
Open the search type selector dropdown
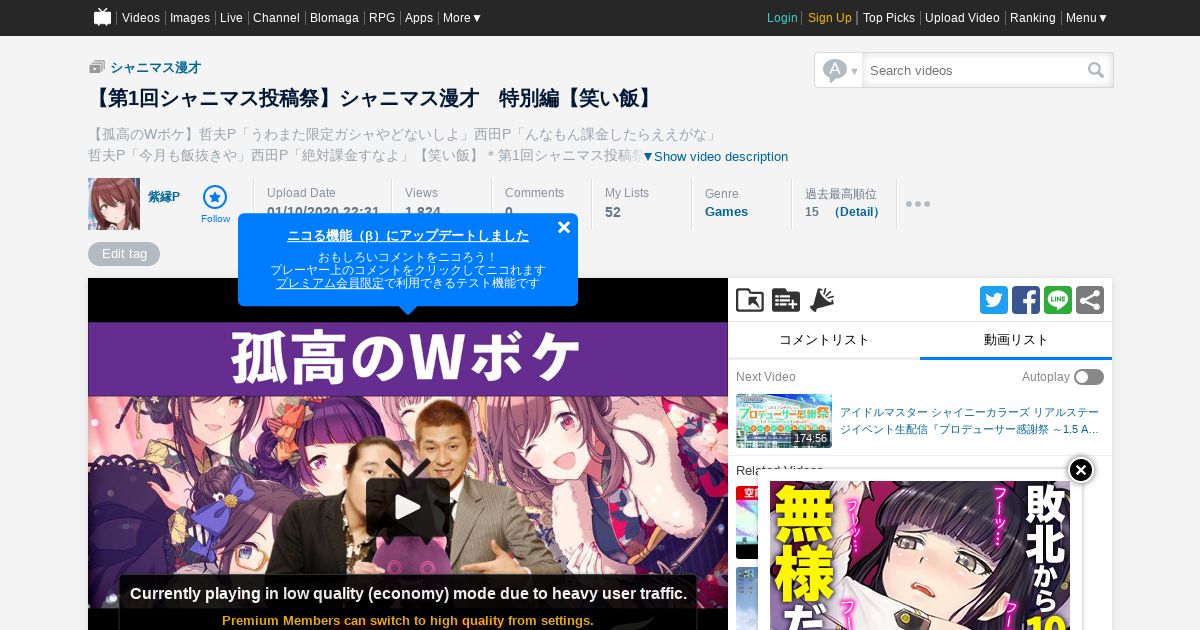(840, 70)
